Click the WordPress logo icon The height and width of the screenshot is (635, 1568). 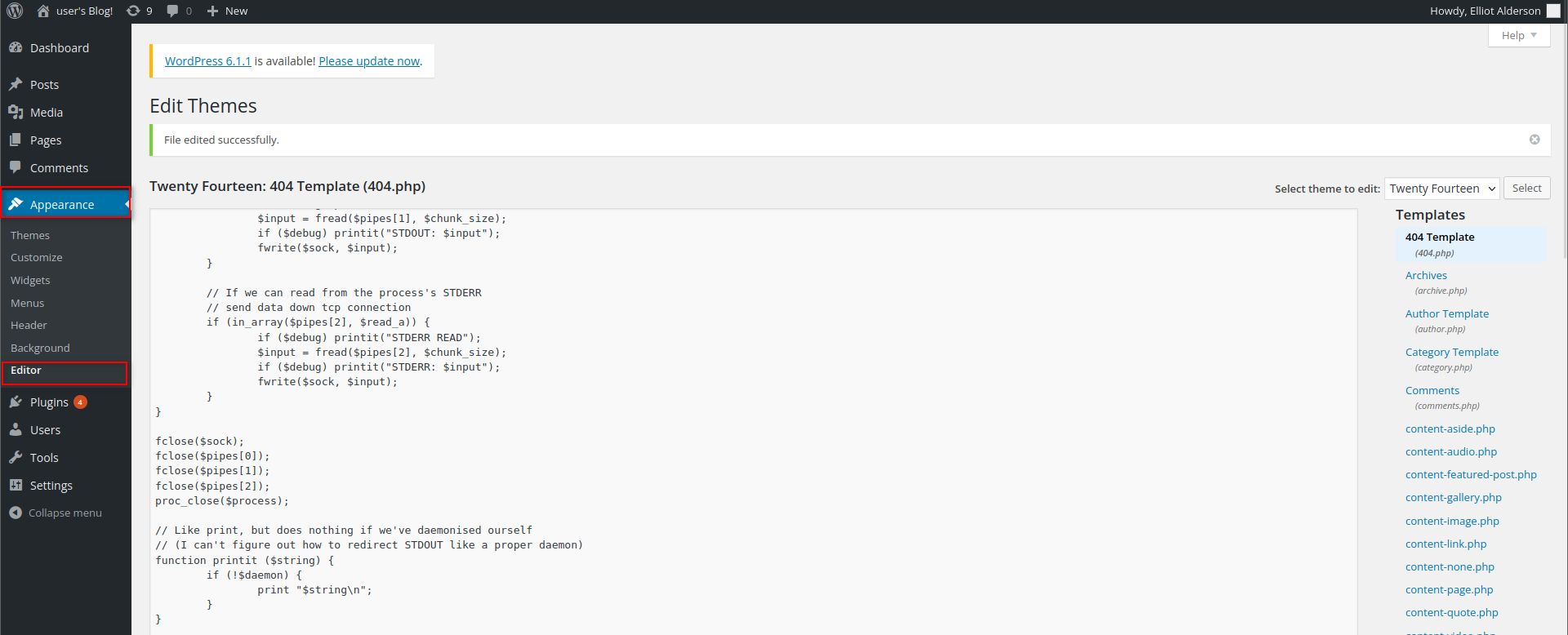15,11
